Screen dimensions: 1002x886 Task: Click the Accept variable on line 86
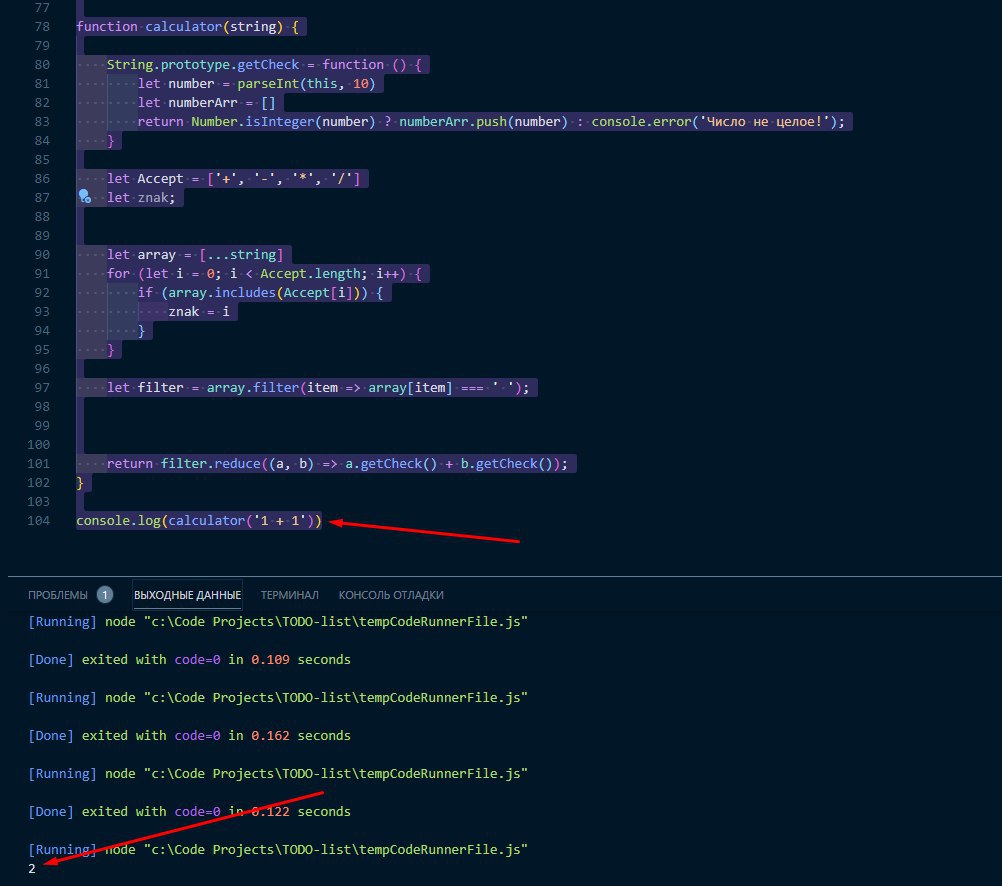[160, 179]
